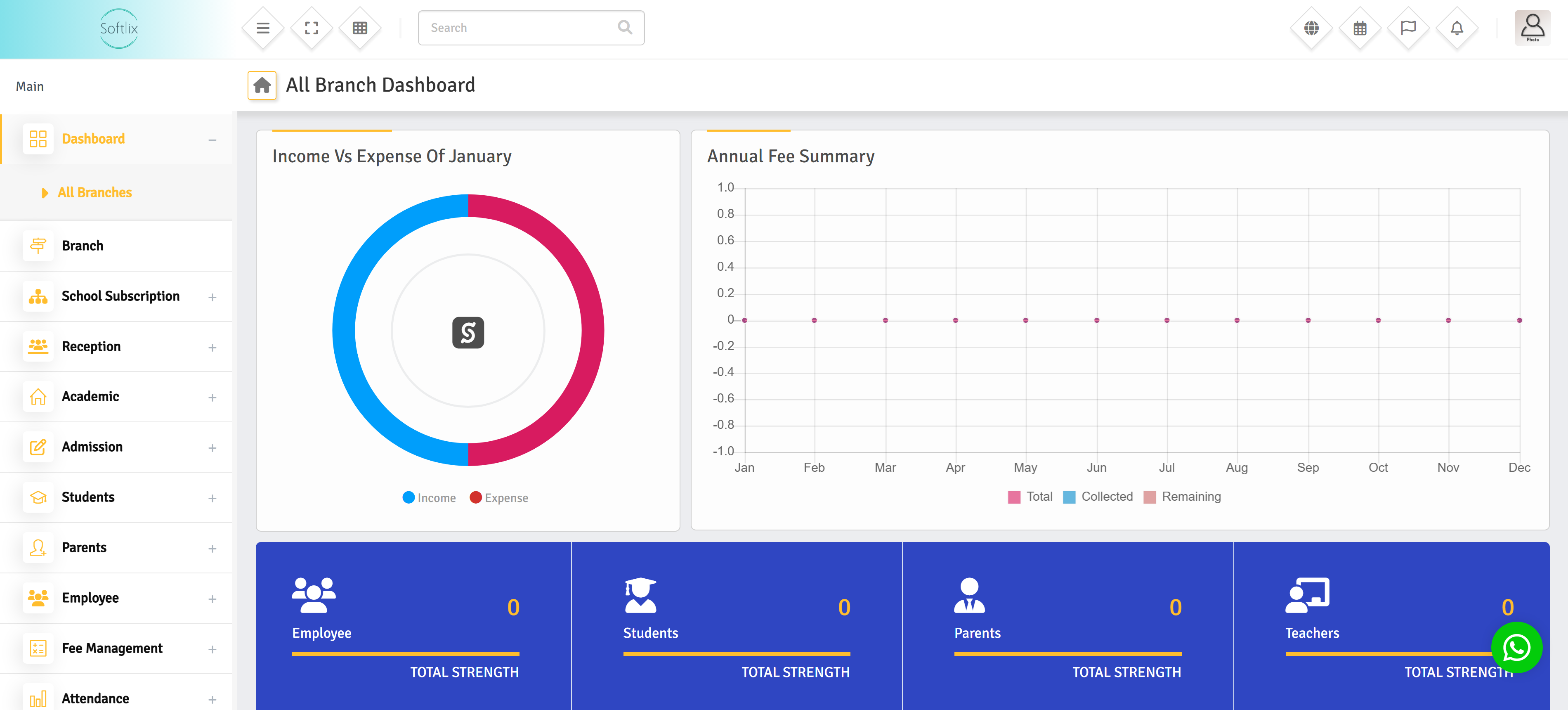Toggle Expense series in chart legend

(499, 497)
